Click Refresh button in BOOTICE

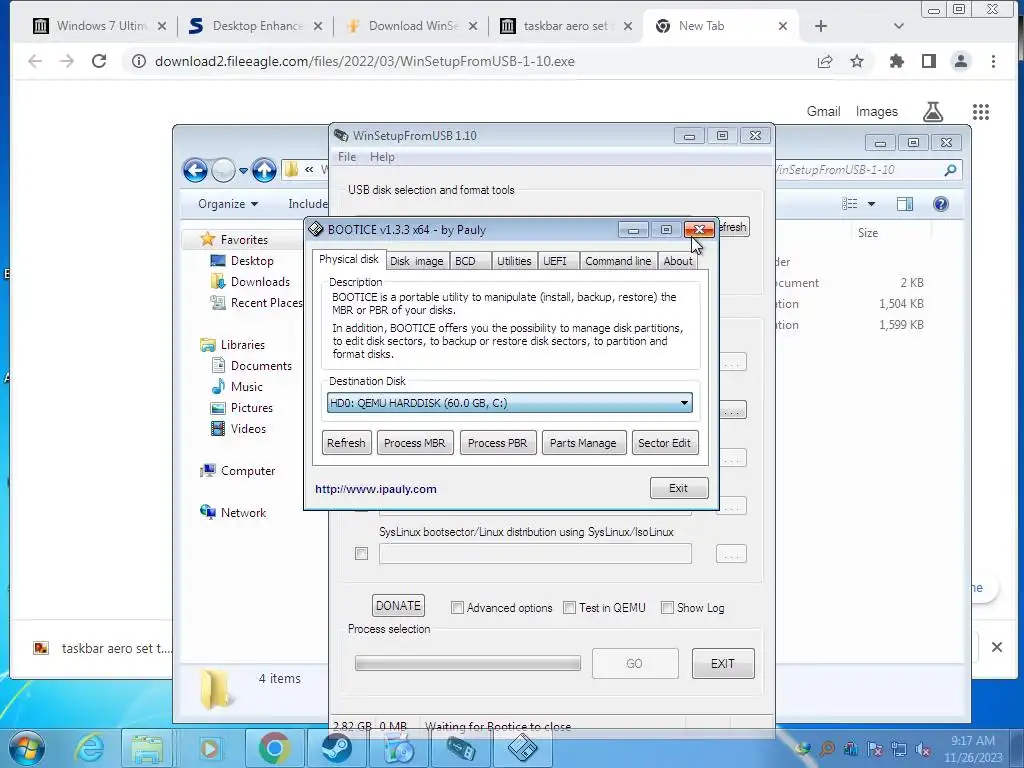pyautogui.click(x=346, y=443)
